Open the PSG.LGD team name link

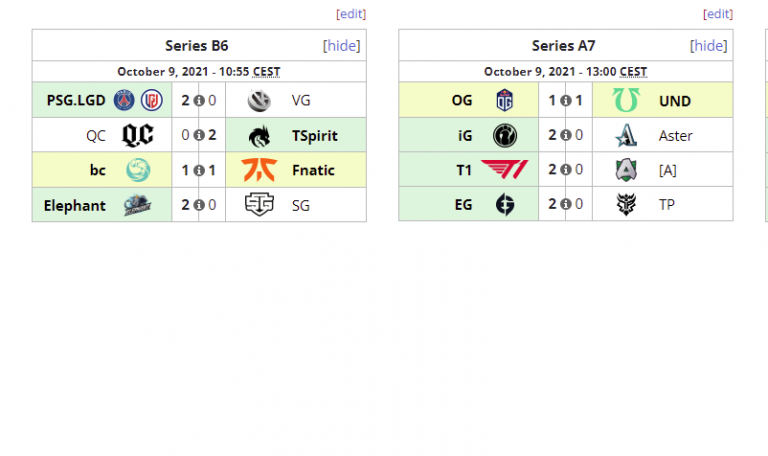[76, 100]
